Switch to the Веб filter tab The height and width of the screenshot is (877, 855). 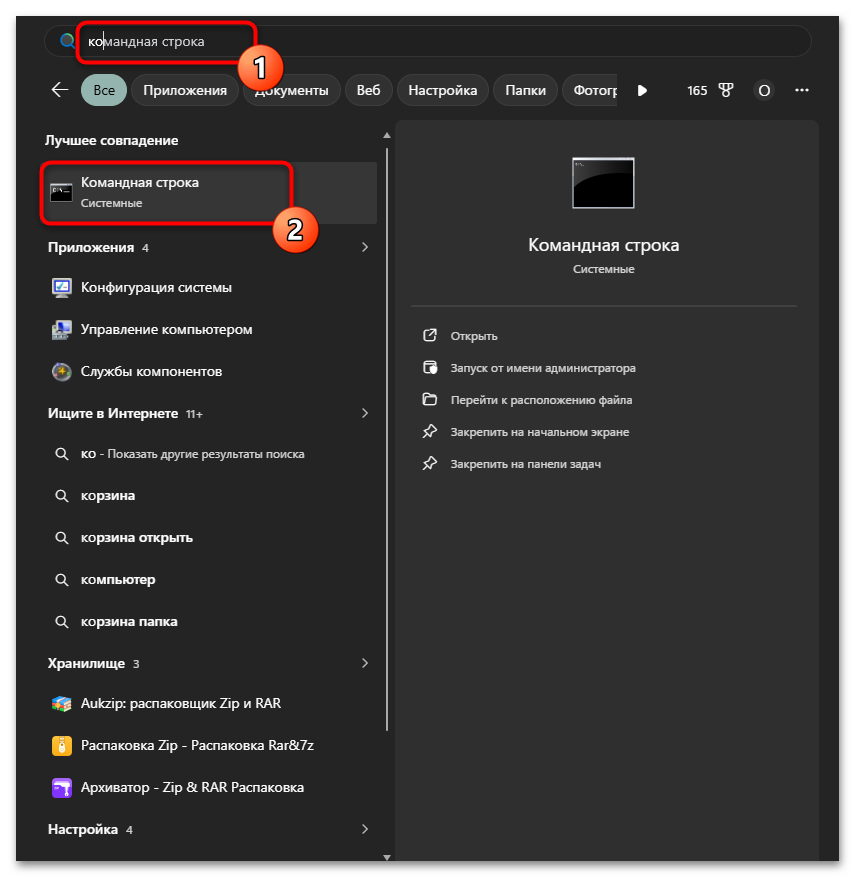coord(369,90)
